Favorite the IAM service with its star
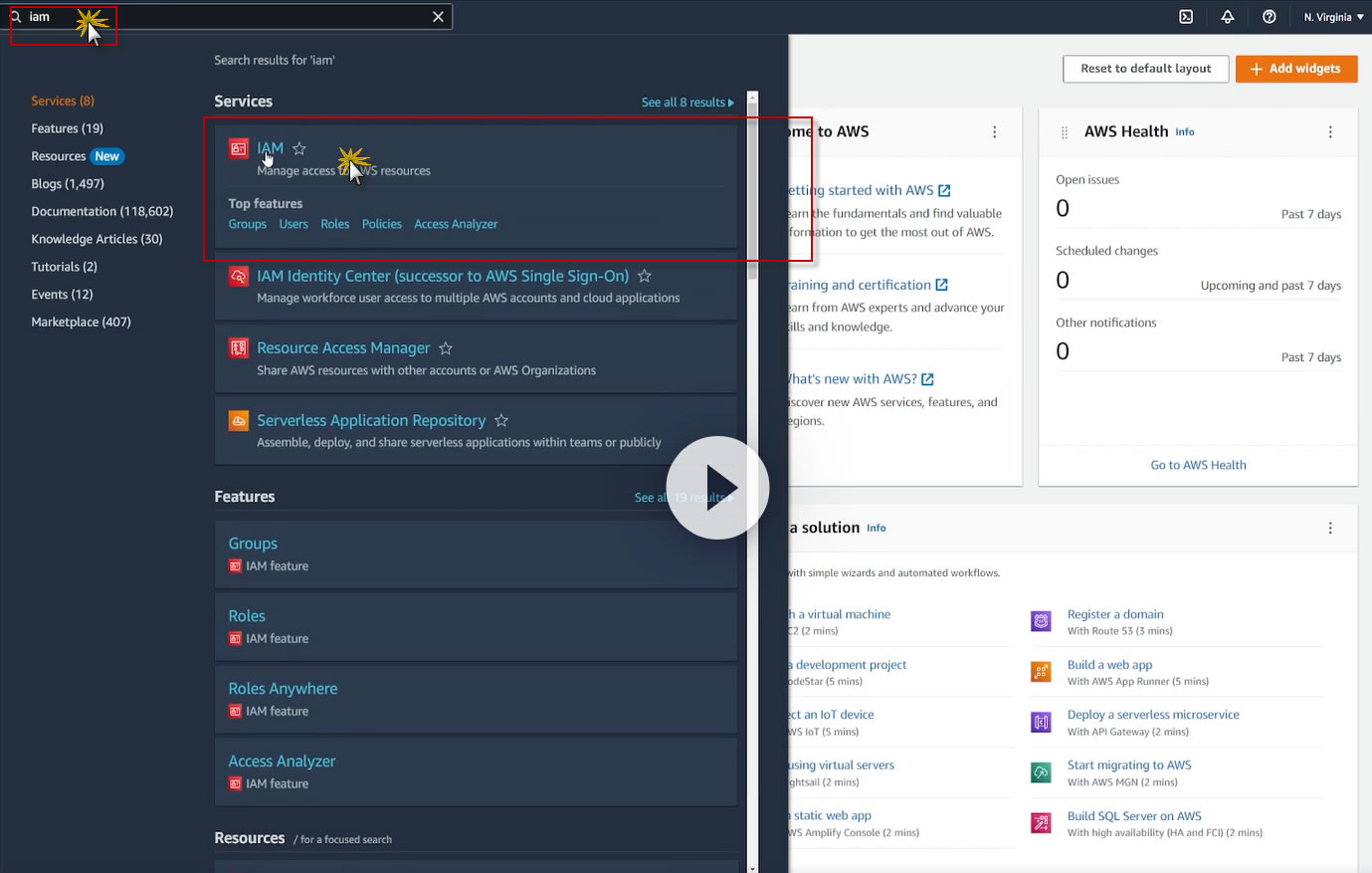Viewport: 1372px width, 873px height. 299,148
